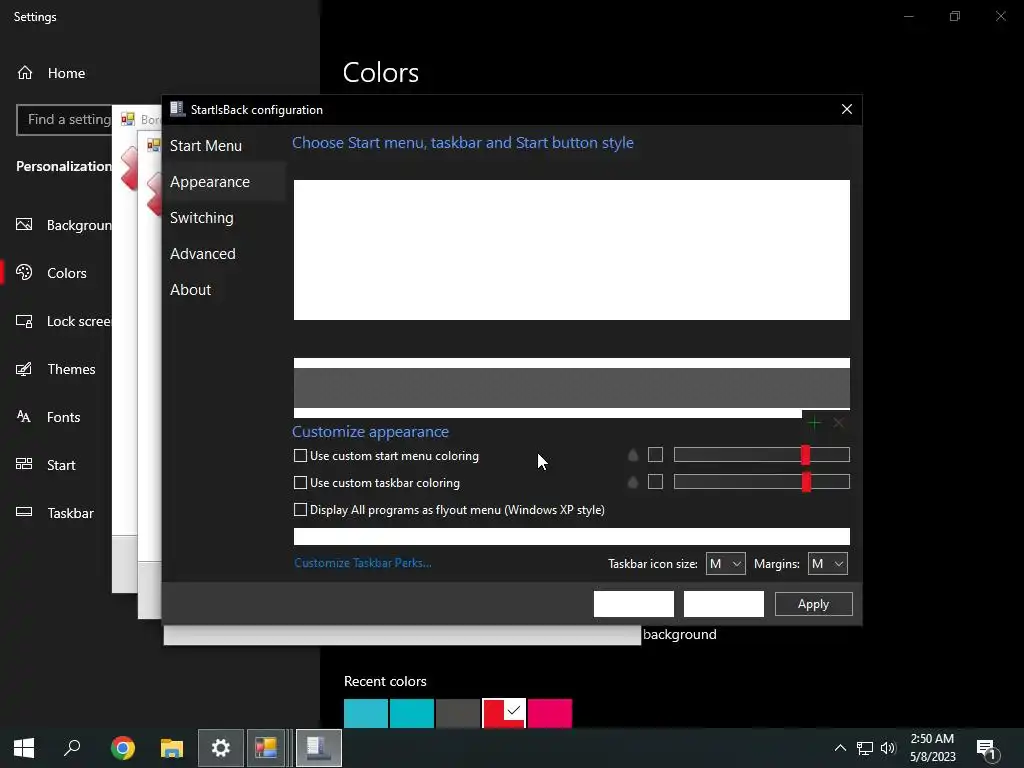
Task: Open the network tray icon
Action: [865, 748]
